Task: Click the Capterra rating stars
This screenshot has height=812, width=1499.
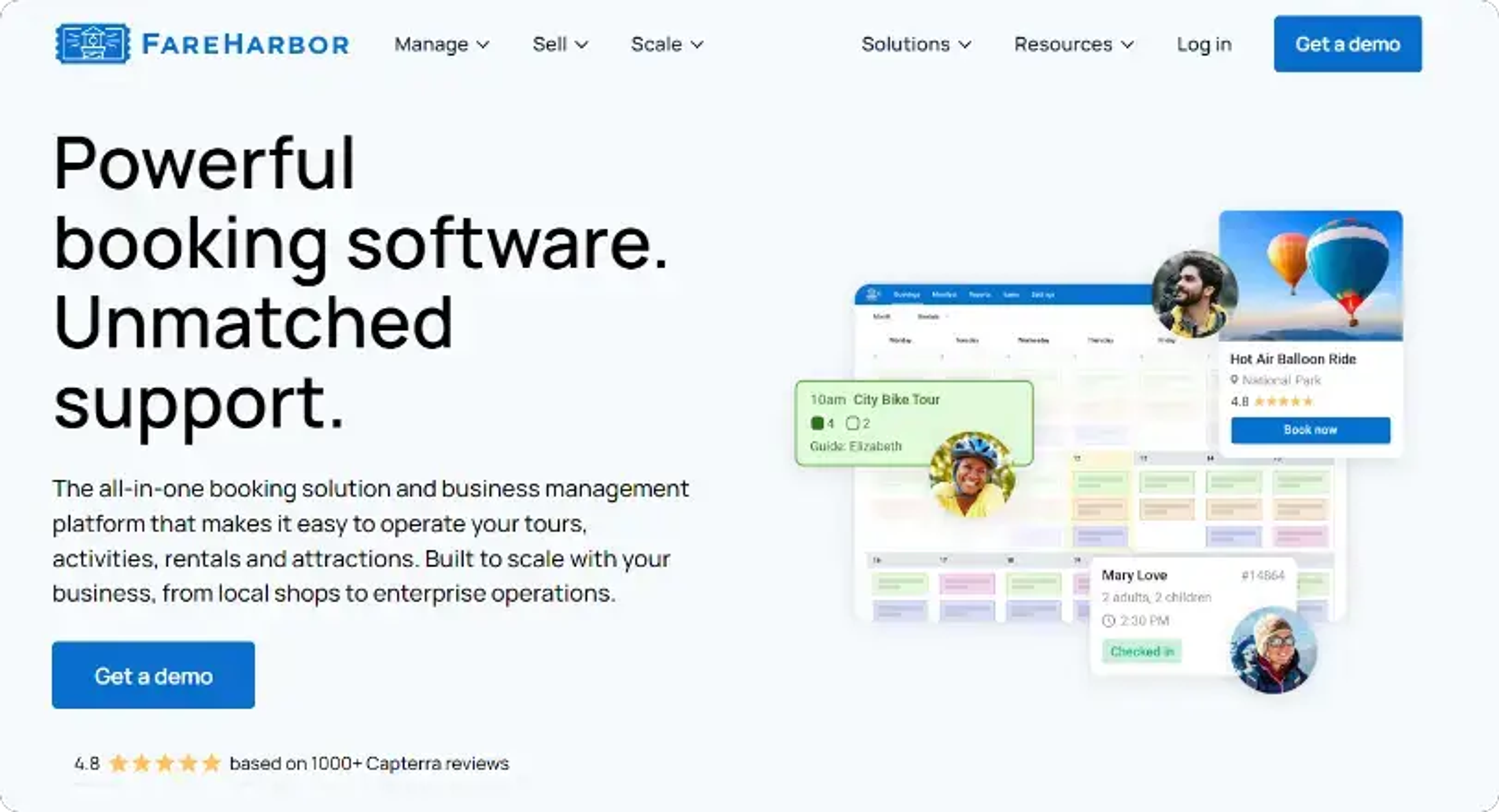Action: [165, 763]
